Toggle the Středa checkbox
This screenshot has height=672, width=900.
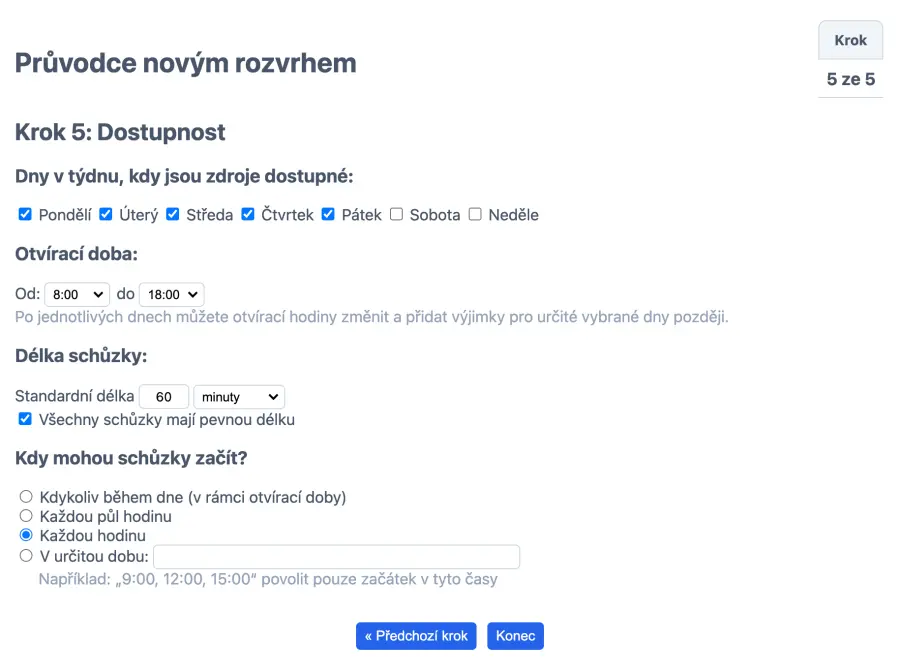click(x=173, y=214)
